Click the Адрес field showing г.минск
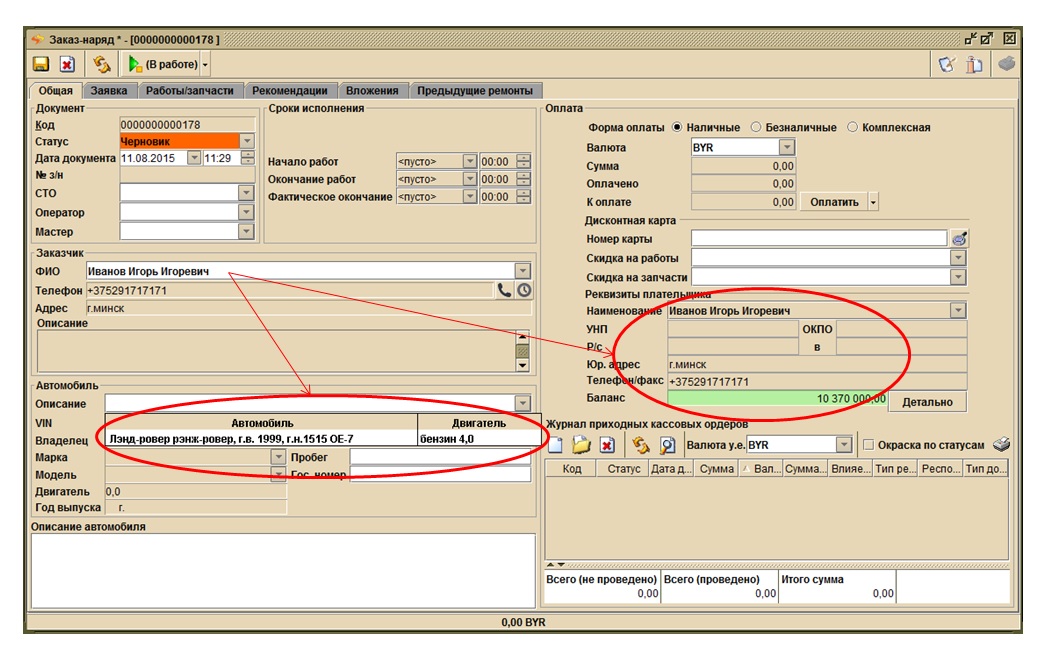 click(309, 308)
